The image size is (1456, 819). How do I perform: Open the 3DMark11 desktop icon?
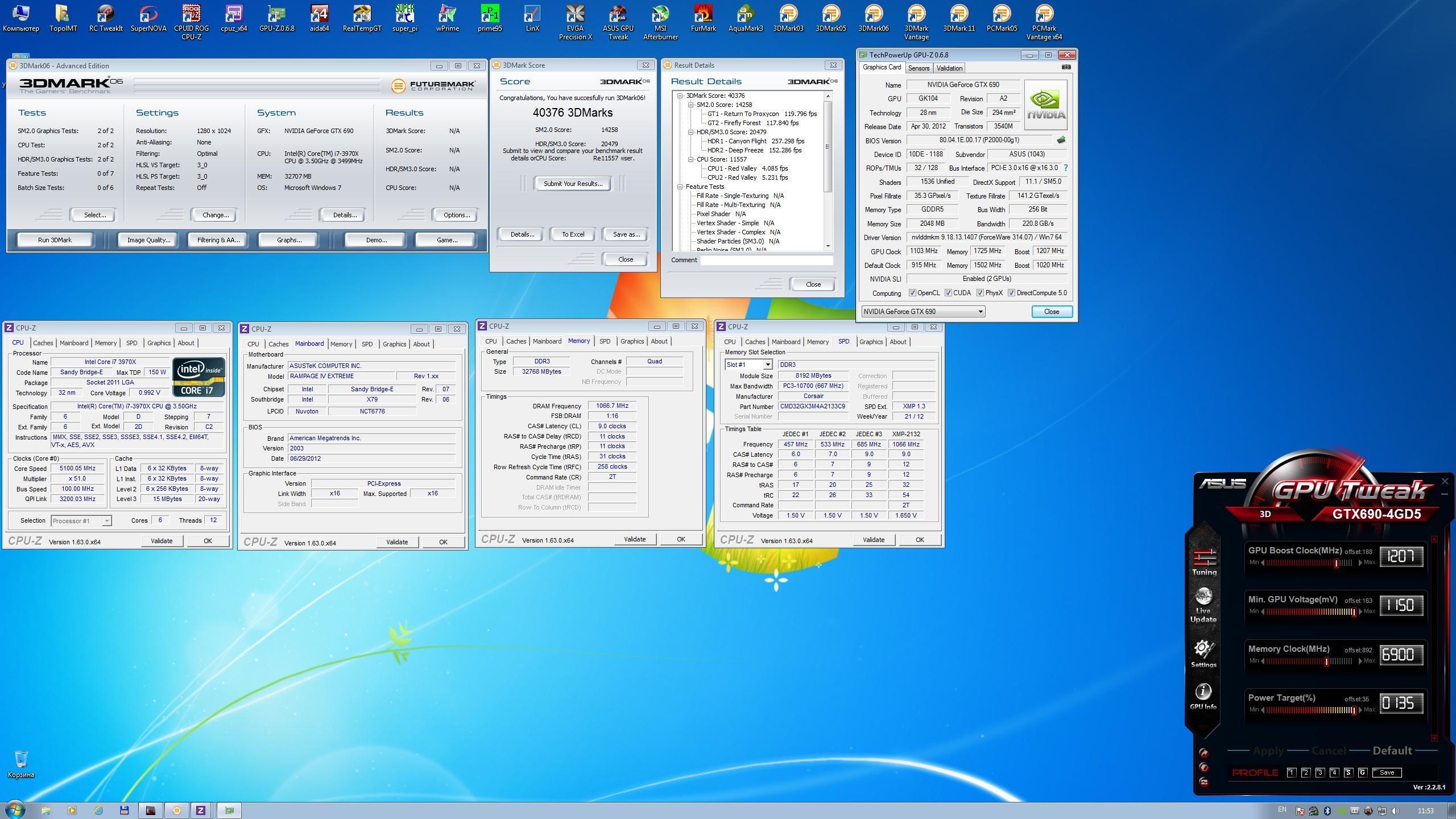(959, 18)
